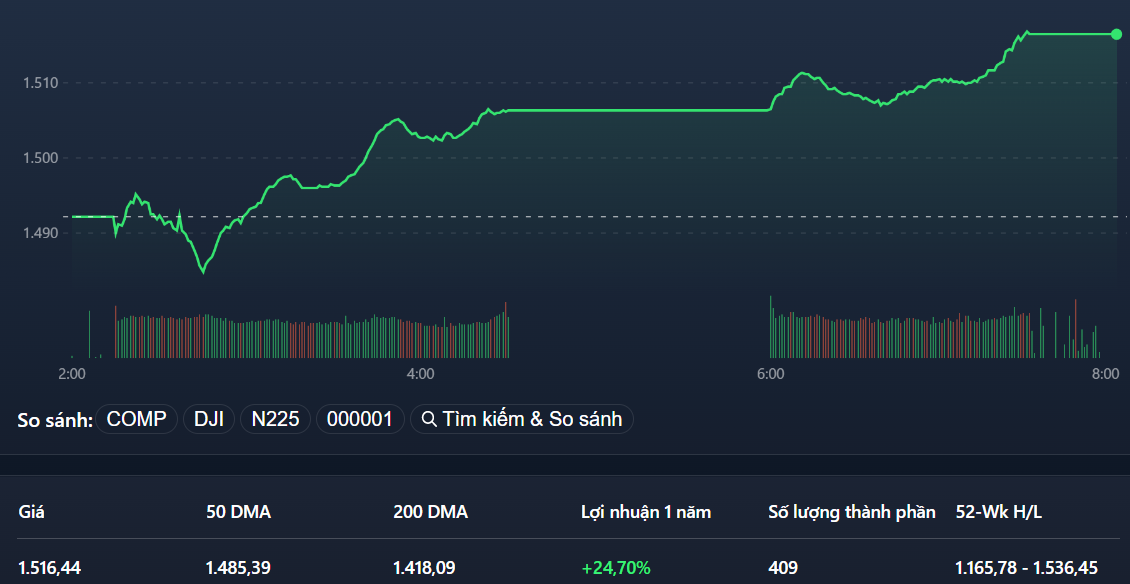Click the "52-Wk H/L" header
1130x584 pixels.
[x=999, y=511]
